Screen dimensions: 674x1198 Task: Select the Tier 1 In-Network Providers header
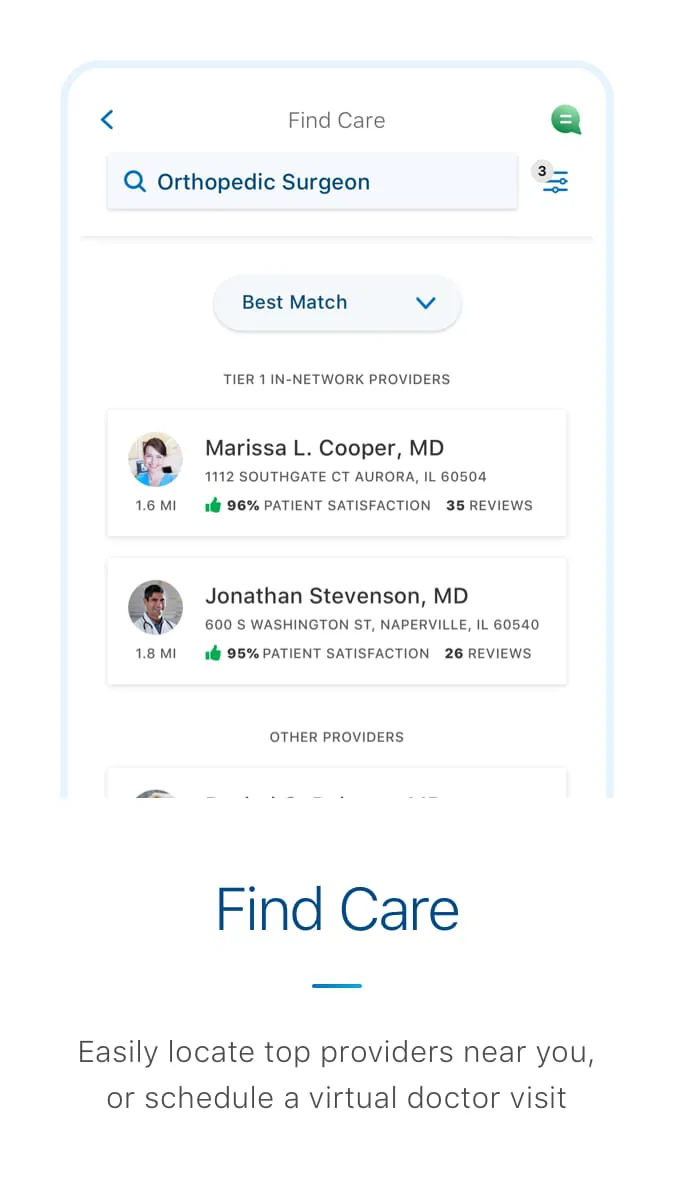tap(336, 379)
